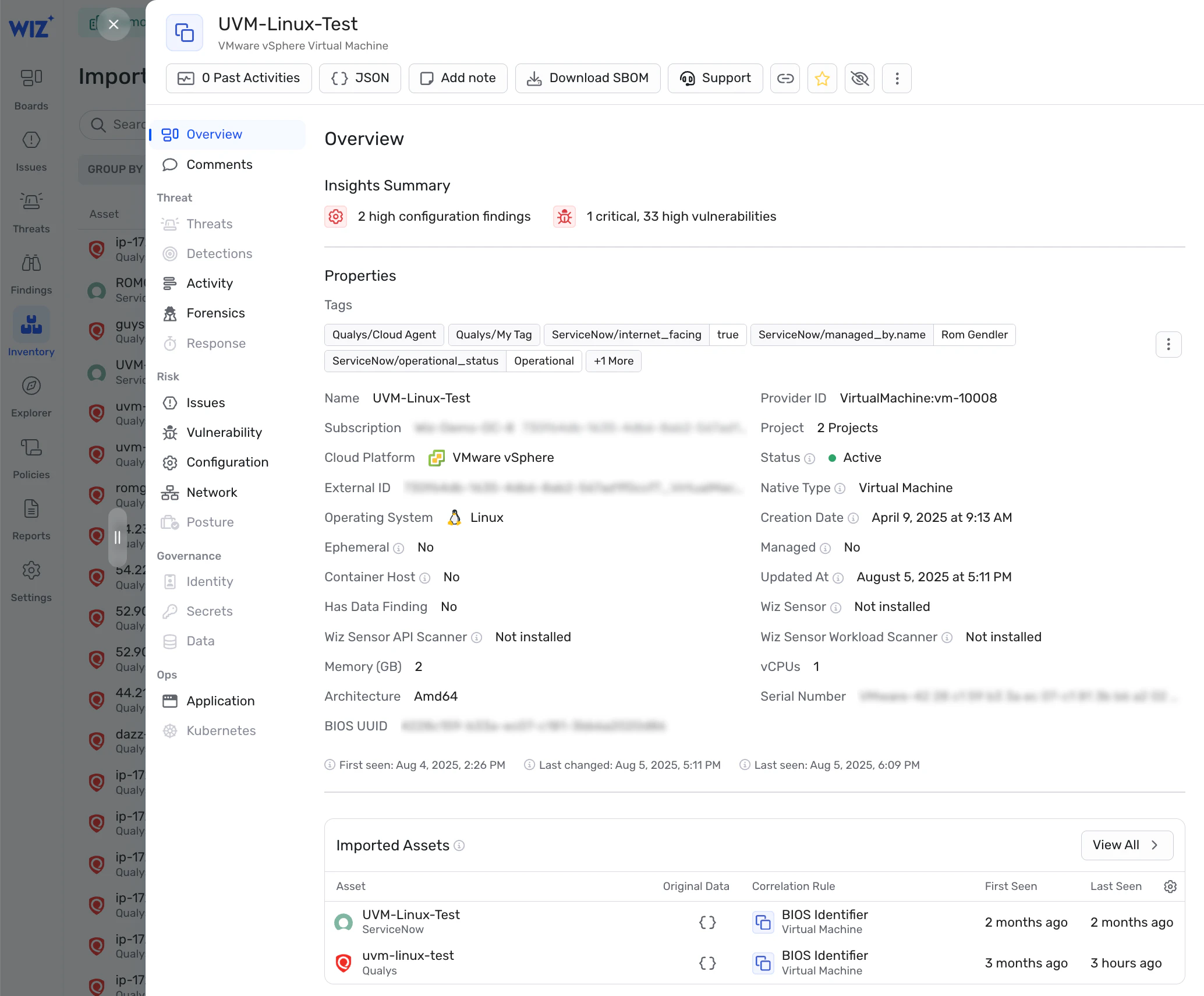Image resolution: width=1204 pixels, height=996 pixels.
Task: View the asset JSON
Action: pos(360,78)
